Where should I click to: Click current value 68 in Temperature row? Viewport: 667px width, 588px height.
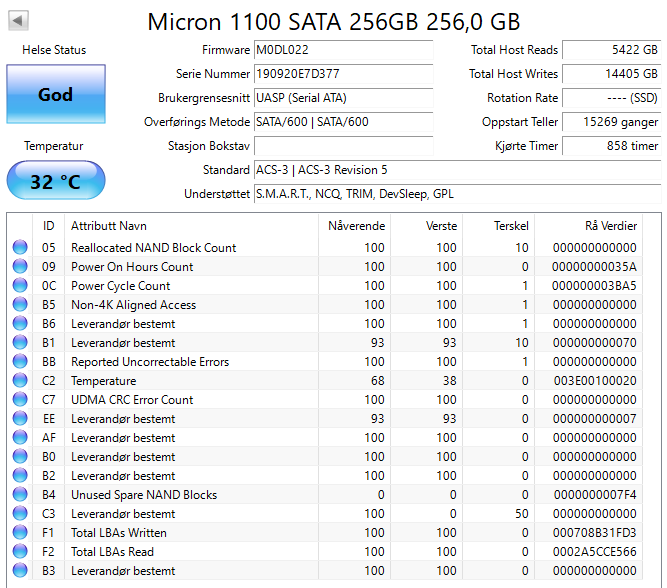point(377,380)
